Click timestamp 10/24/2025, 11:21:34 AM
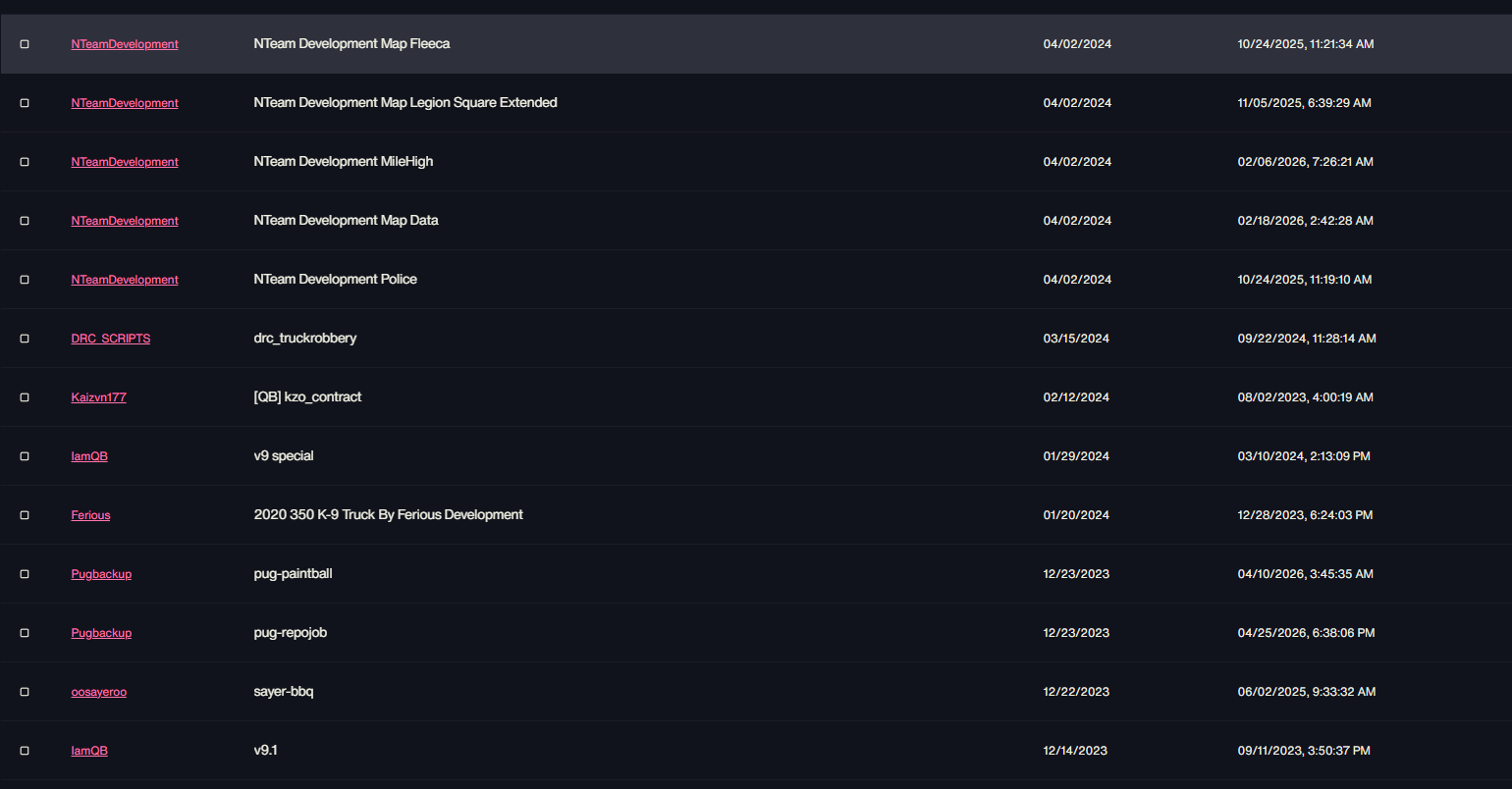Screen dimensions: 1512x789 point(1306,44)
